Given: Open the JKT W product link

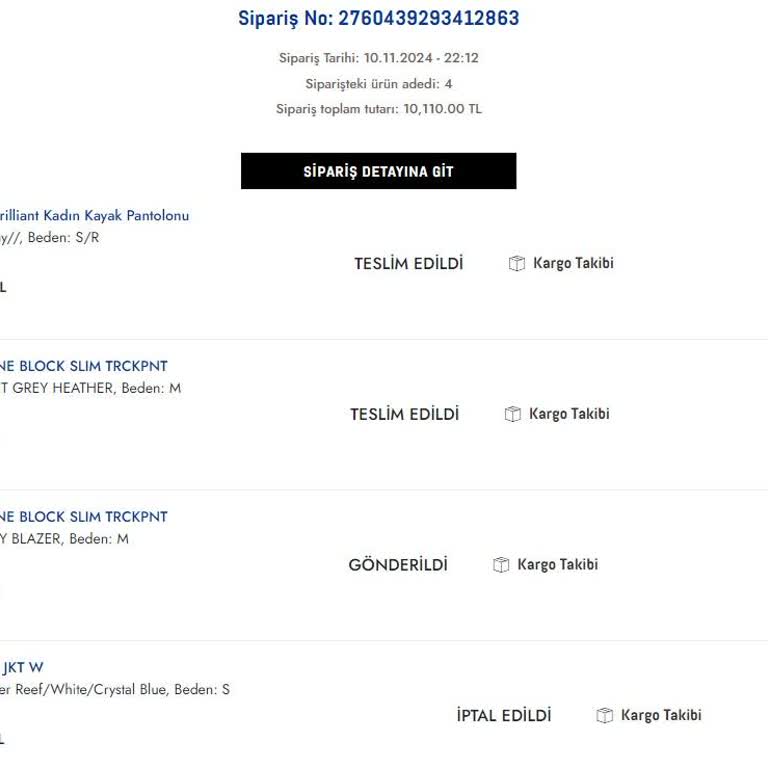Looking at the screenshot, I should pyautogui.click(x=23, y=668).
